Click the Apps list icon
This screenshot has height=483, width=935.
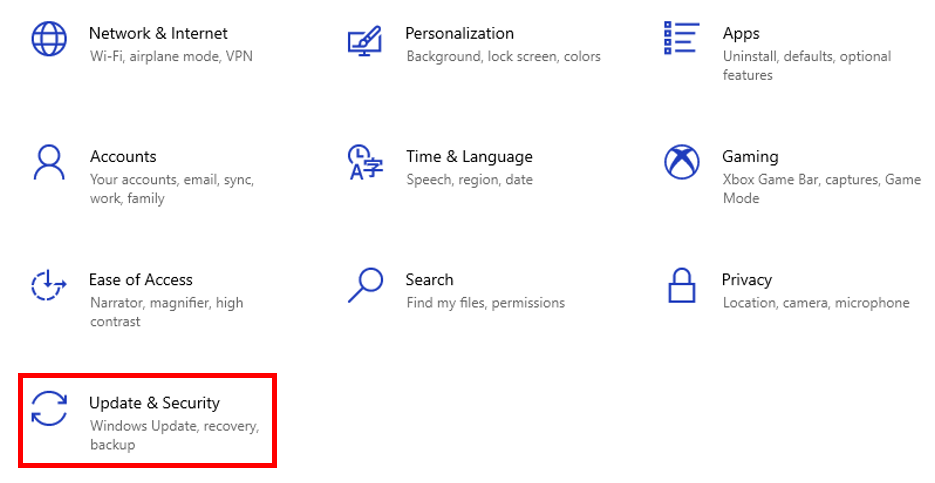tap(681, 38)
